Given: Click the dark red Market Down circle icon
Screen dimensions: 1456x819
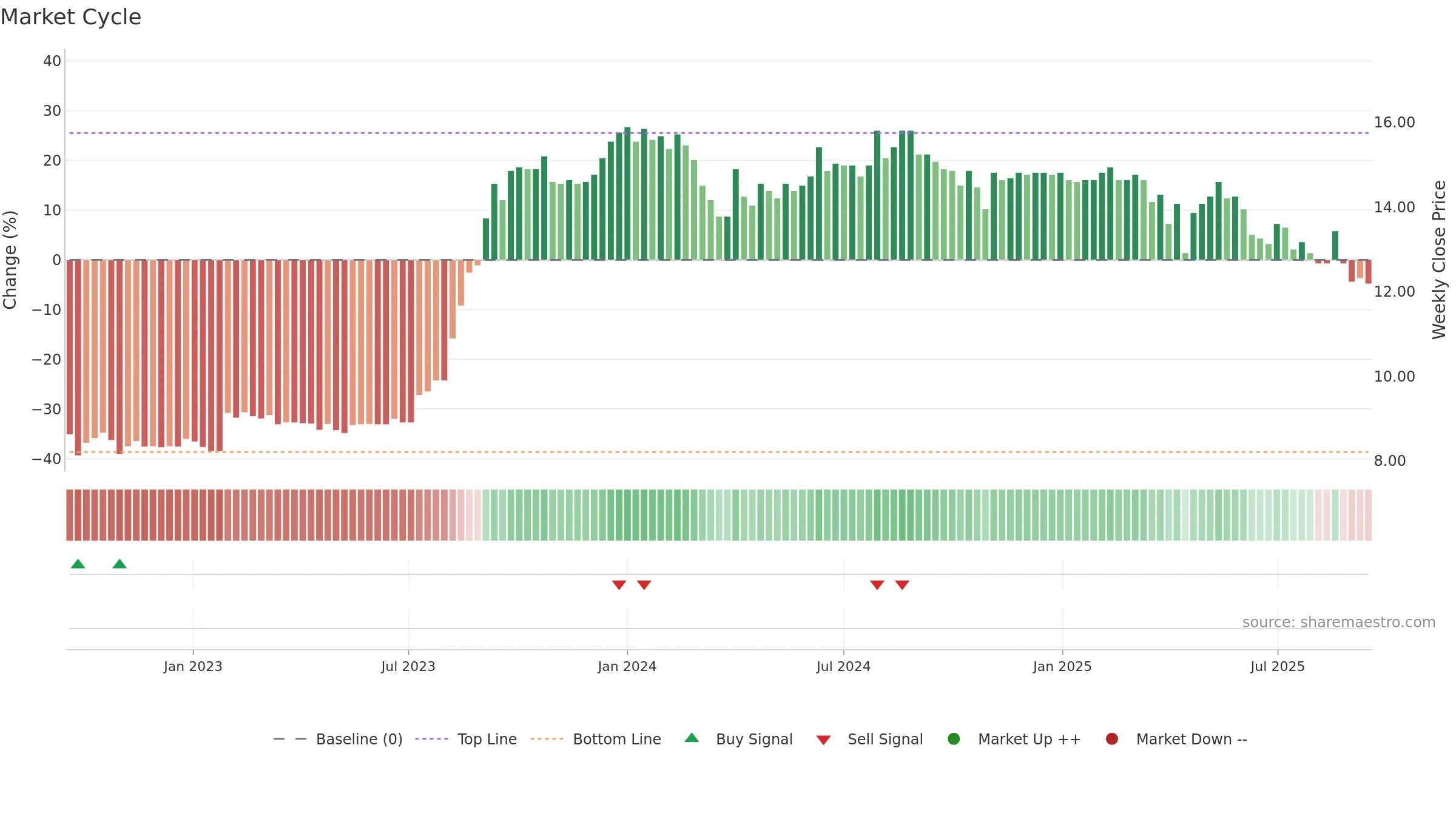Looking at the screenshot, I should [x=1112, y=739].
